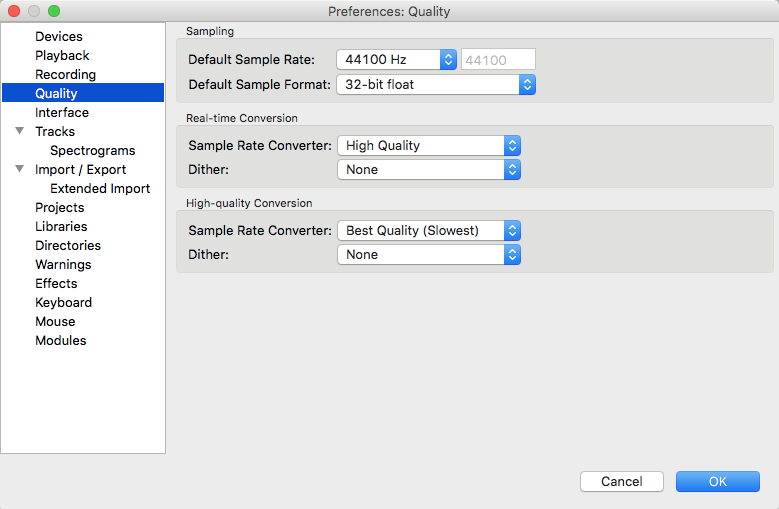Close the Preferences window with red button
Screen dimensions: 779x509
(x=14, y=11)
